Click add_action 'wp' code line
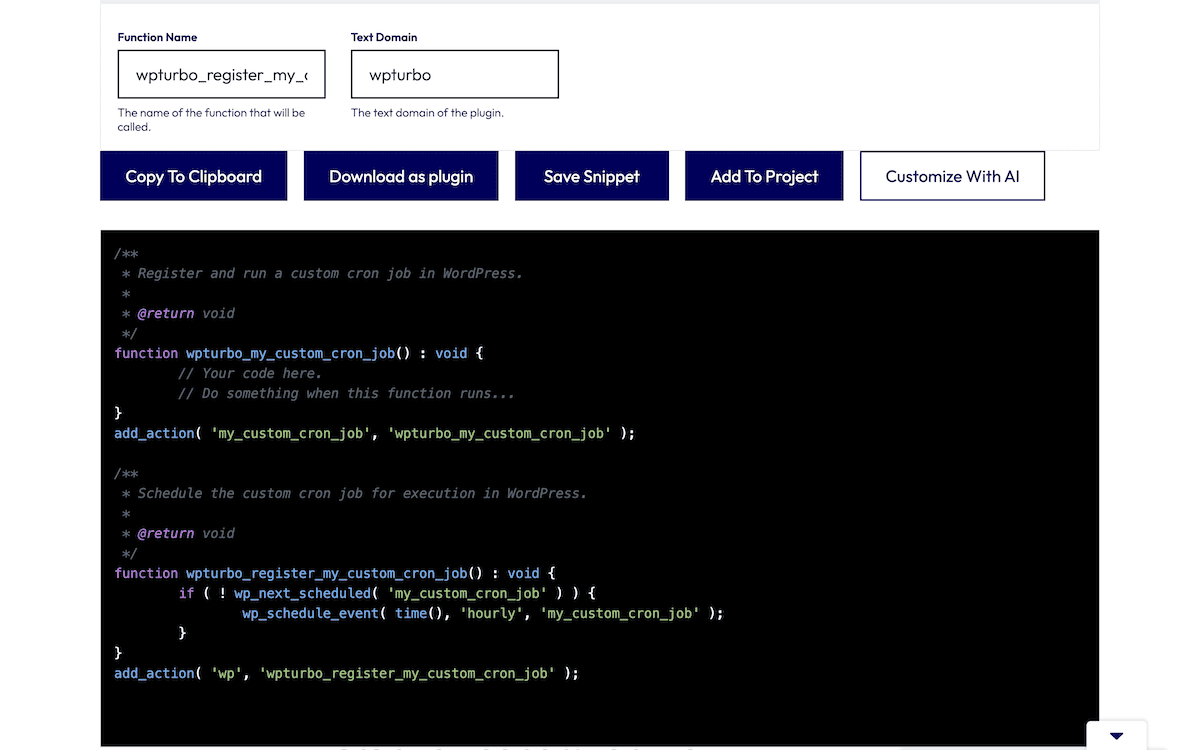Image resolution: width=1200 pixels, height=750 pixels. pyautogui.click(x=347, y=673)
